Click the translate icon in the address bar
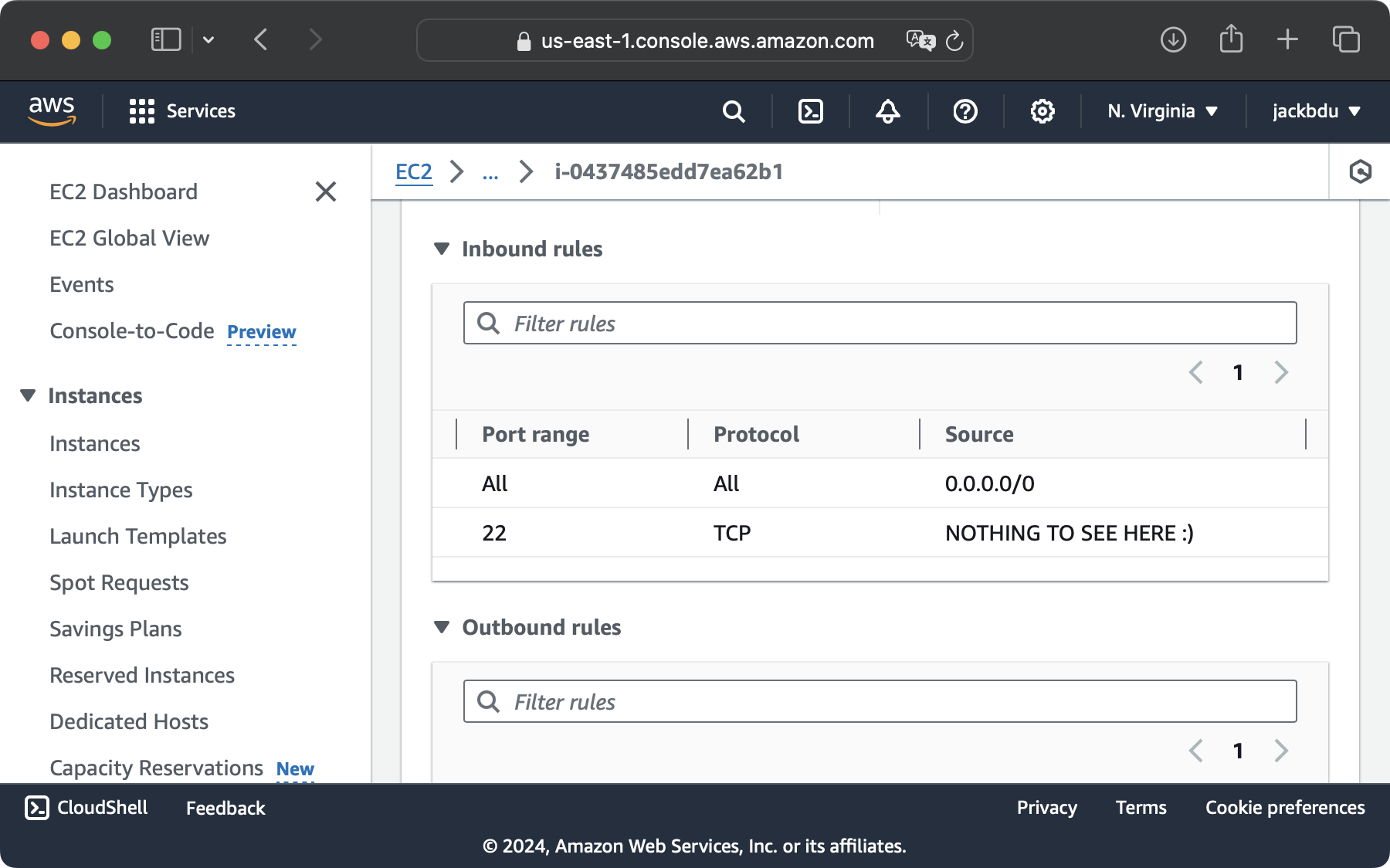 [921, 40]
